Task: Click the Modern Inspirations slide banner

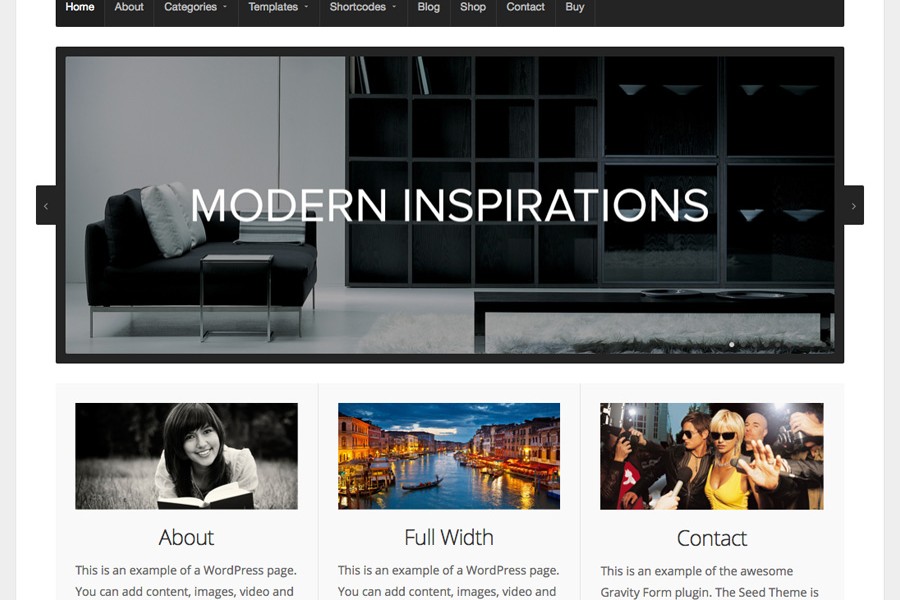Action: 450,205
